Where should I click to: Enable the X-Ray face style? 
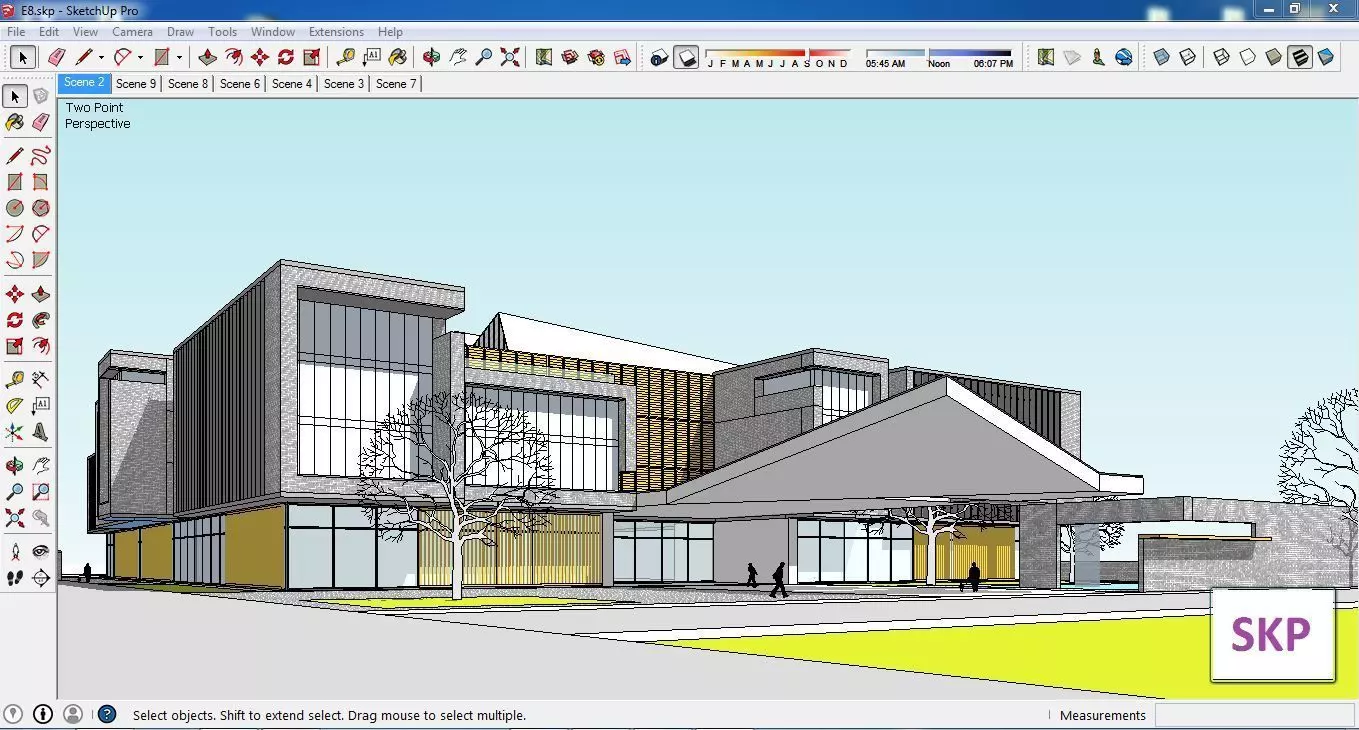click(x=1161, y=57)
